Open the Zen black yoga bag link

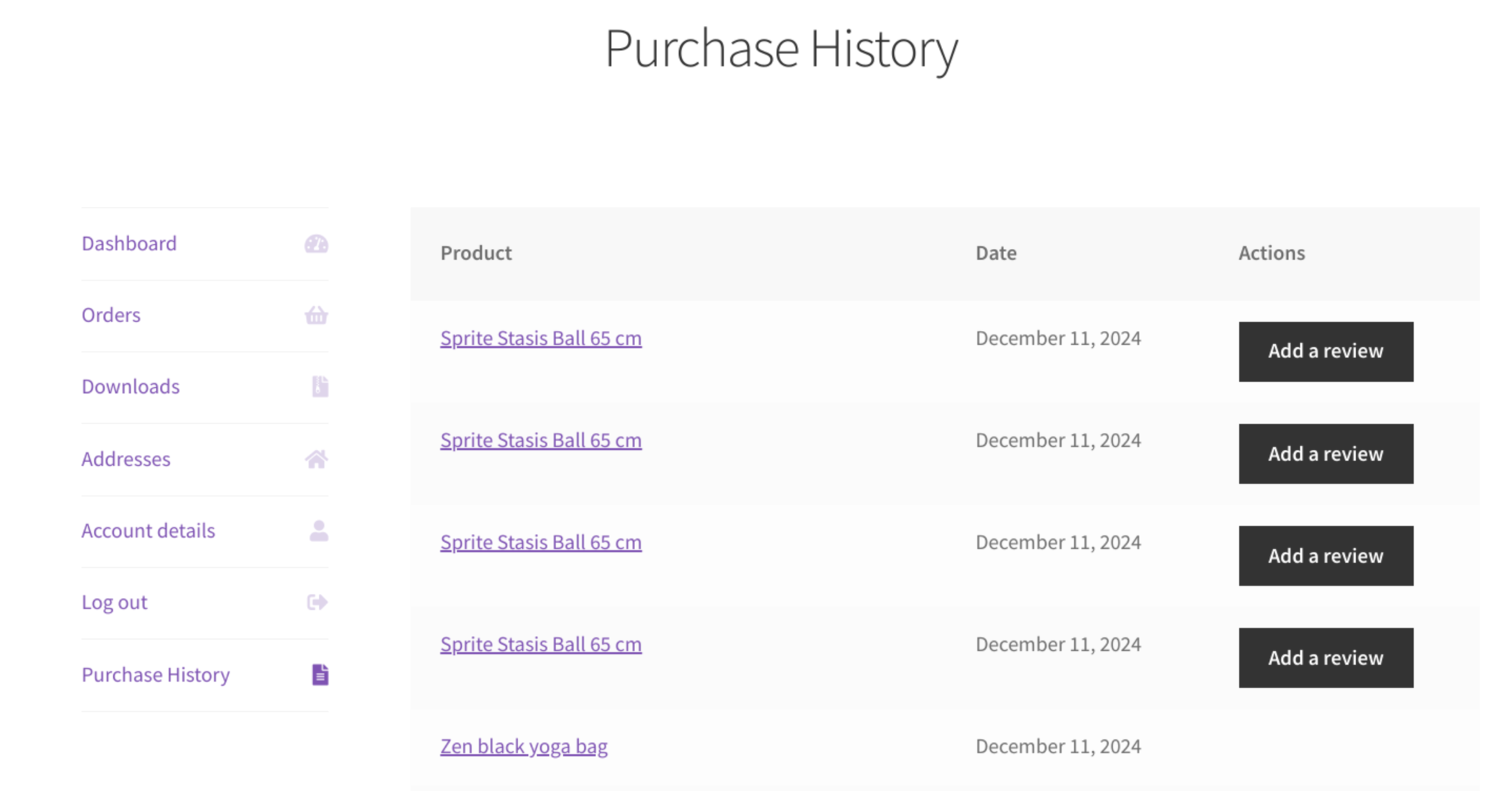[x=523, y=747]
